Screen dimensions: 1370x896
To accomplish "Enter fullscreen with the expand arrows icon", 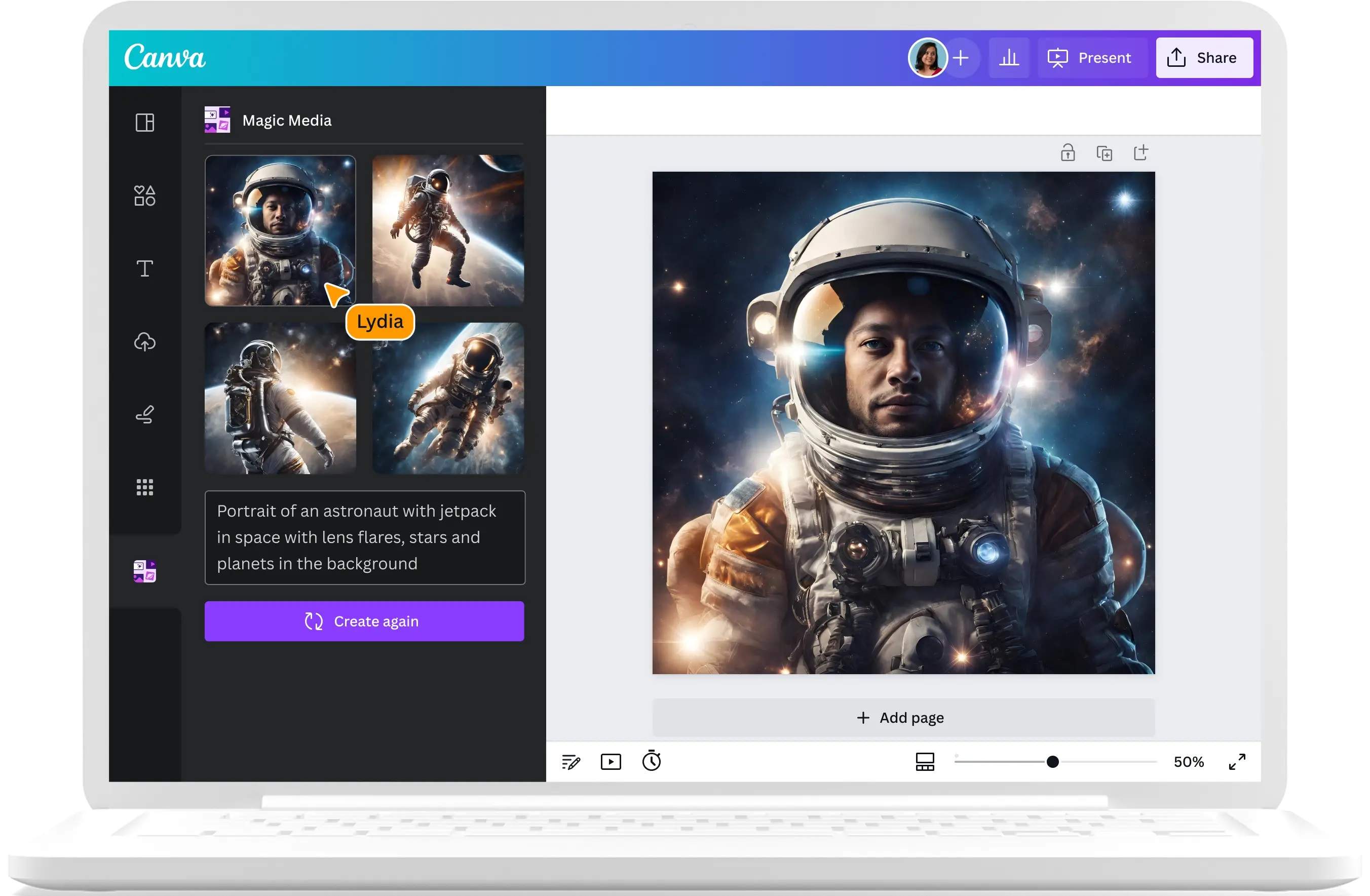I will point(1237,762).
